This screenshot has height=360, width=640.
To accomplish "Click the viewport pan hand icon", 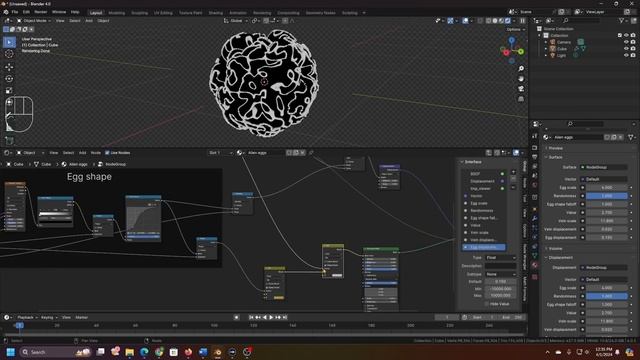I will point(521,79).
